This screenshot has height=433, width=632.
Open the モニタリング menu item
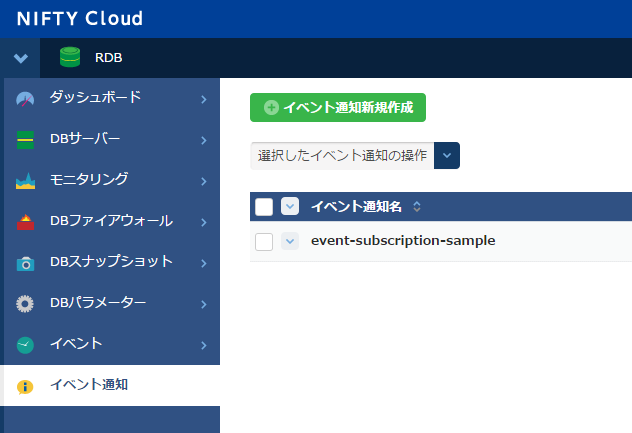click(x=112, y=181)
